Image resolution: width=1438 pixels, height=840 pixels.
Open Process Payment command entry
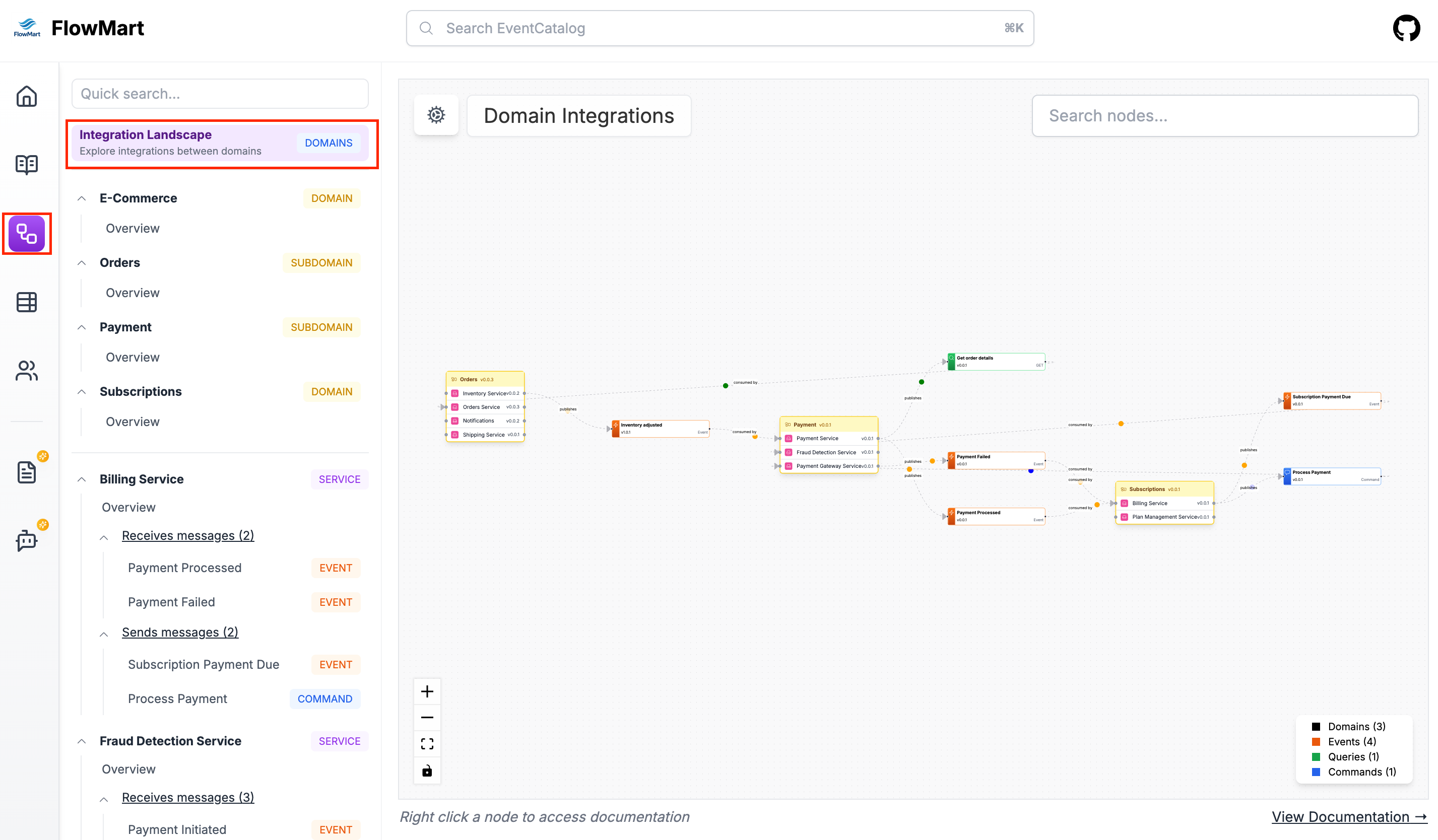tap(177, 698)
